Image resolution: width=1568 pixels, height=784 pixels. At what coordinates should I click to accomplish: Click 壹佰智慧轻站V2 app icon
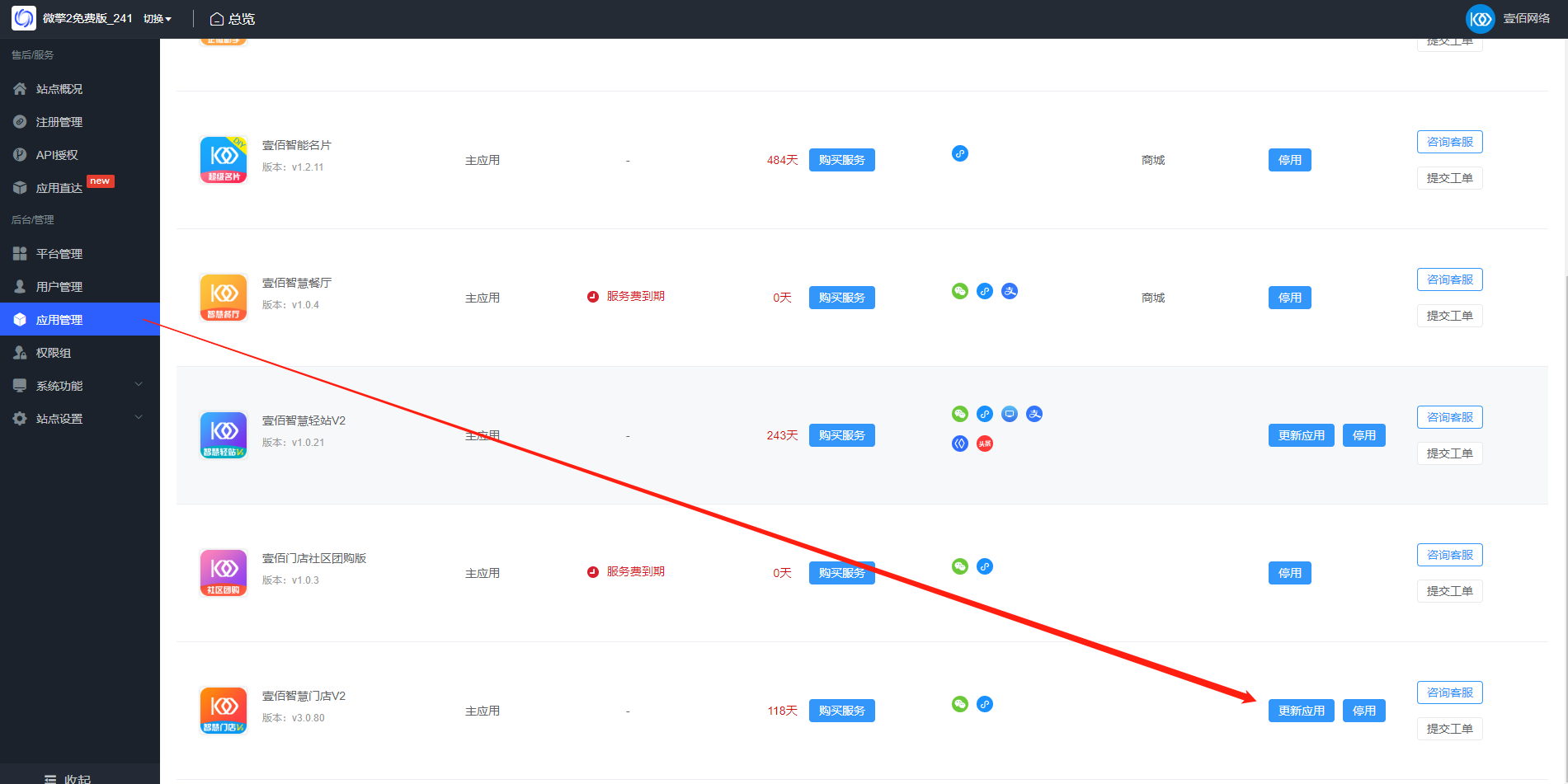tap(224, 435)
